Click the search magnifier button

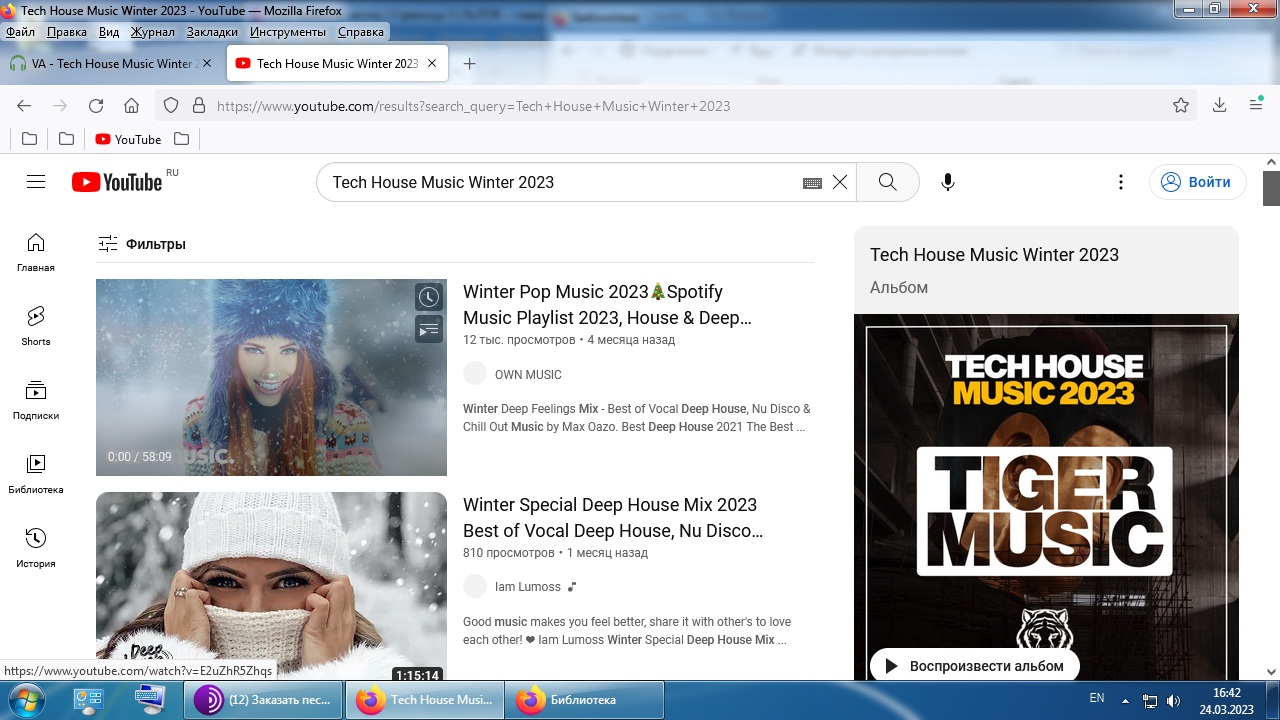887,182
